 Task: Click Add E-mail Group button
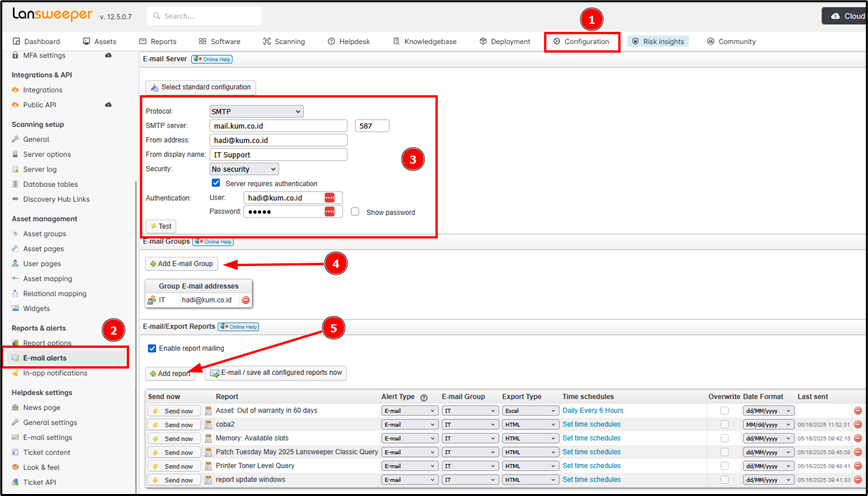point(181,264)
